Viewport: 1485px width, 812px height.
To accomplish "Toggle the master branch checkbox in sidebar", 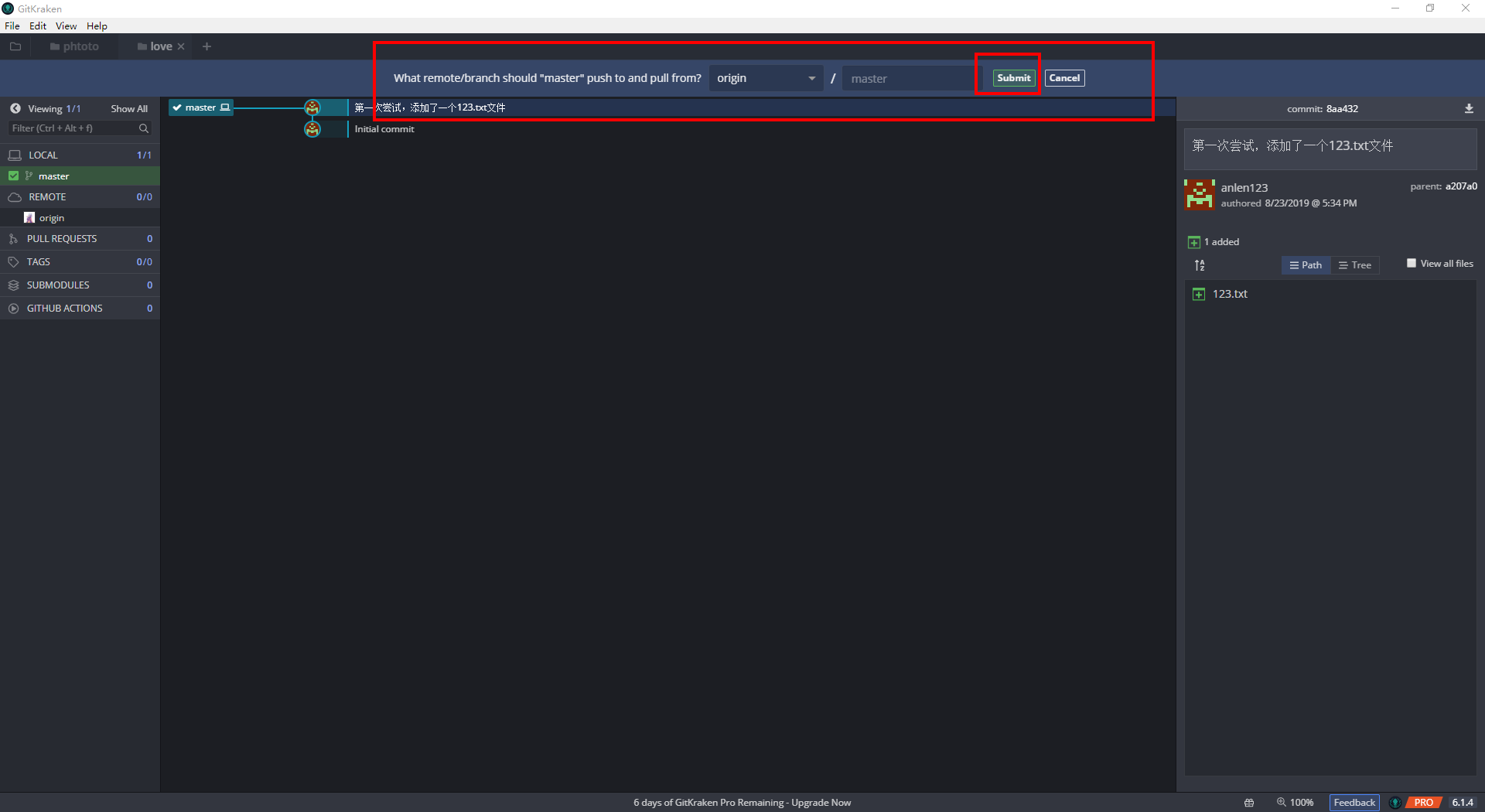I will (x=14, y=176).
